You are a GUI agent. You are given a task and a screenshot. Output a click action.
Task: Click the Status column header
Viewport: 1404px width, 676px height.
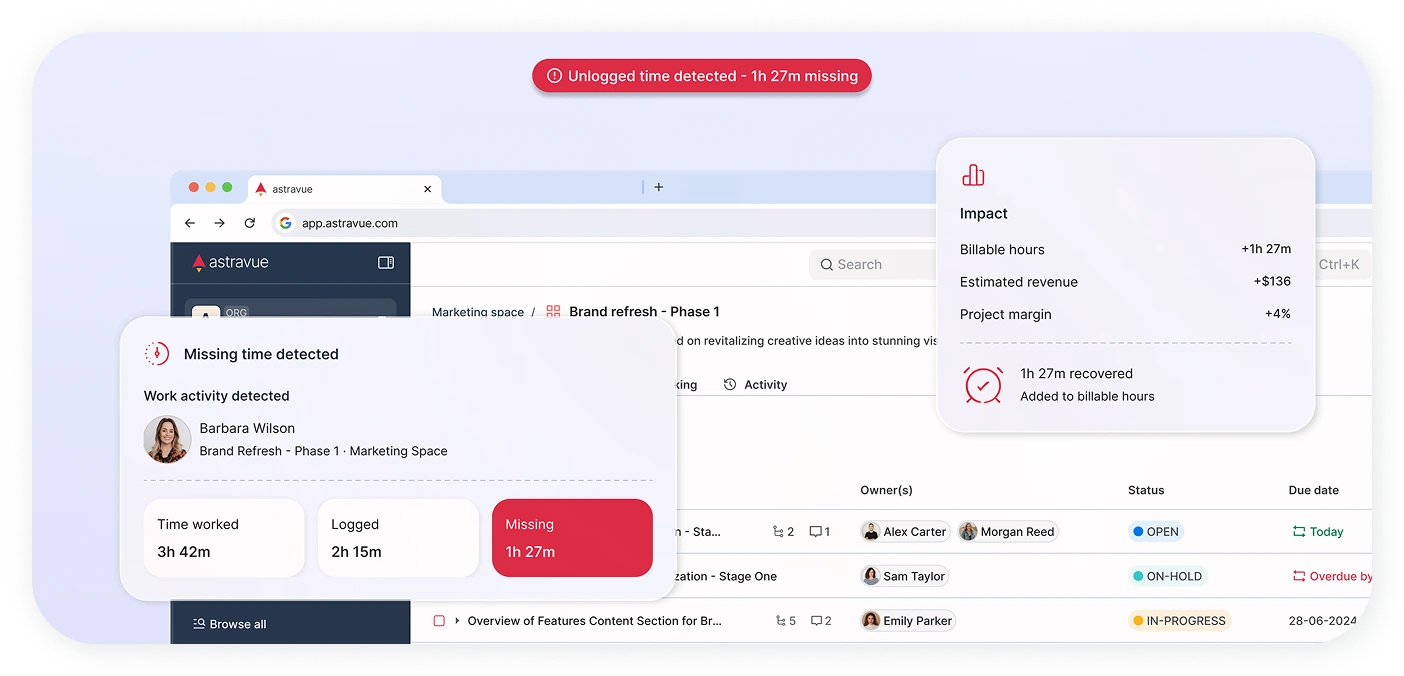1146,490
